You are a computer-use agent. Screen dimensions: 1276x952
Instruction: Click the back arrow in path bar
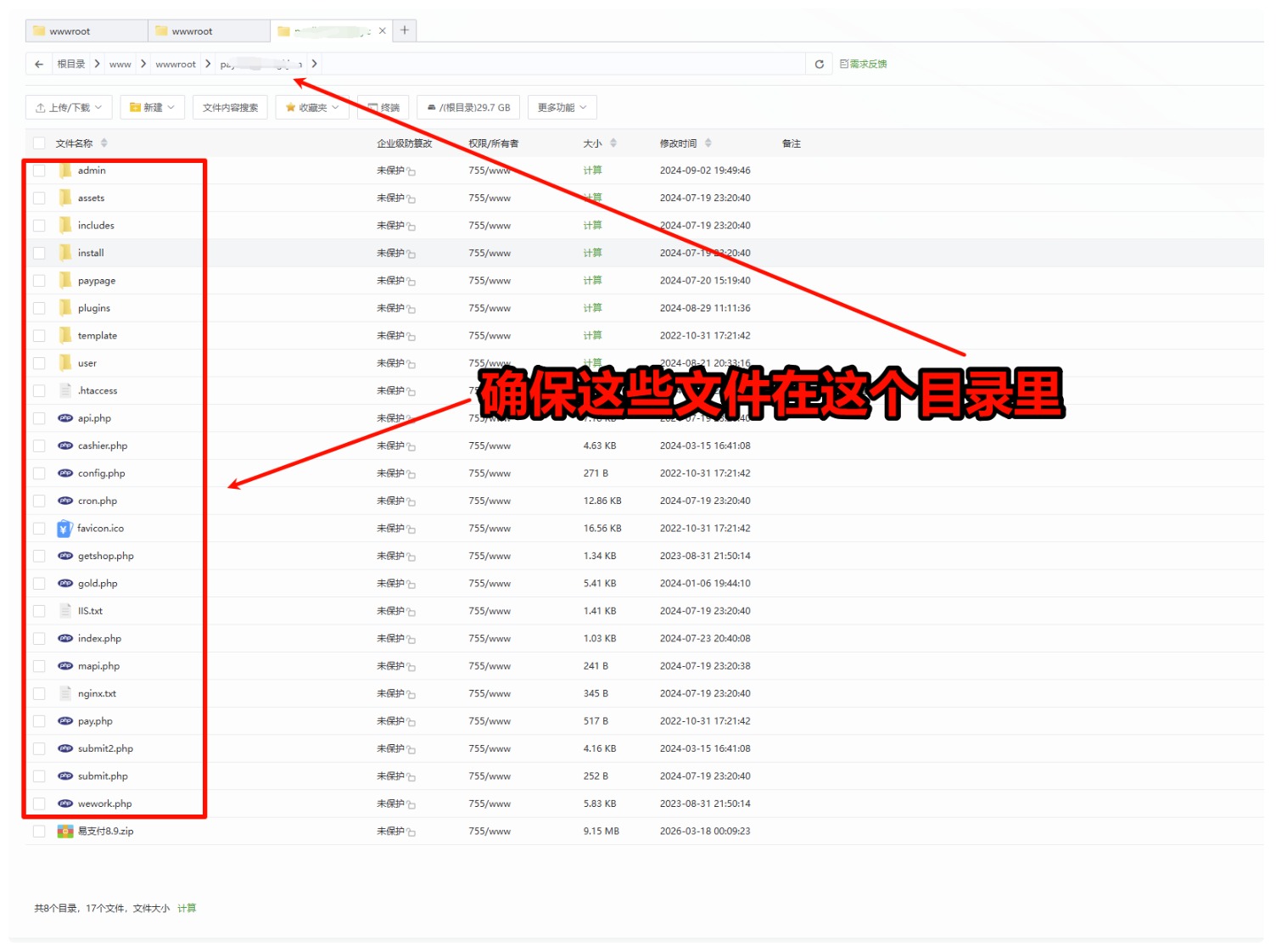[x=39, y=64]
